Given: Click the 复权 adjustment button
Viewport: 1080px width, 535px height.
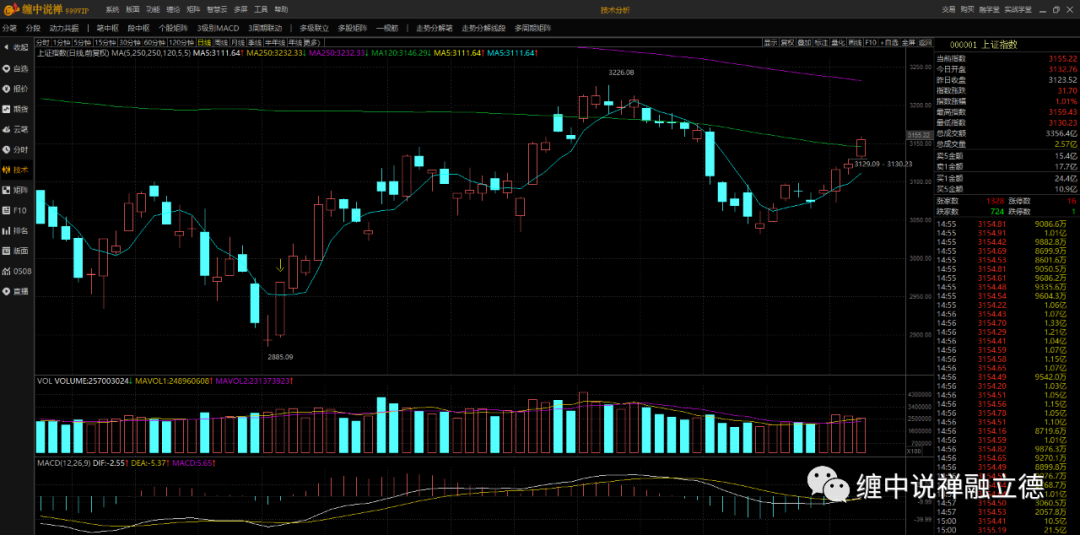Looking at the screenshot, I should 787,43.
